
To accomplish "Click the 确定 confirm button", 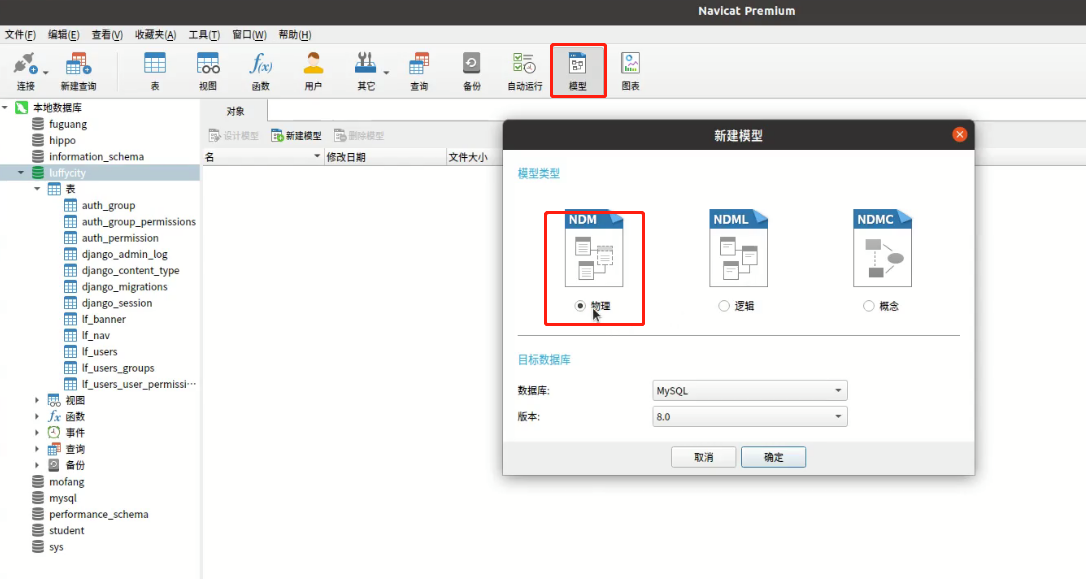I will click(x=773, y=457).
